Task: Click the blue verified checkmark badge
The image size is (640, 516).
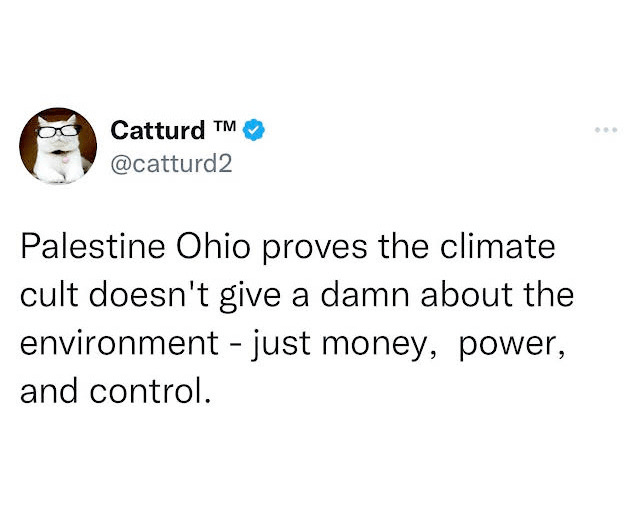Action: click(256, 129)
